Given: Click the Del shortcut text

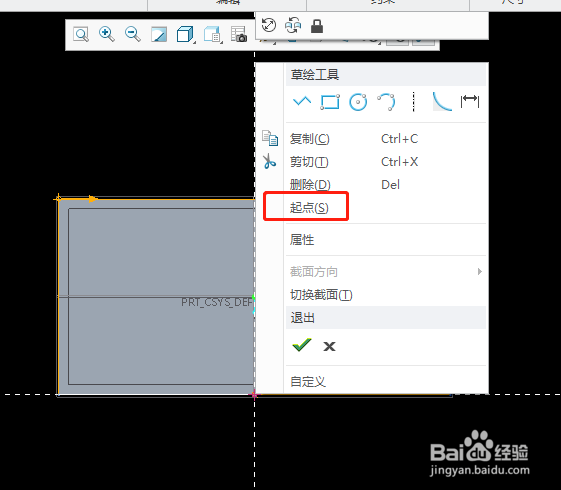Looking at the screenshot, I should click(390, 185).
